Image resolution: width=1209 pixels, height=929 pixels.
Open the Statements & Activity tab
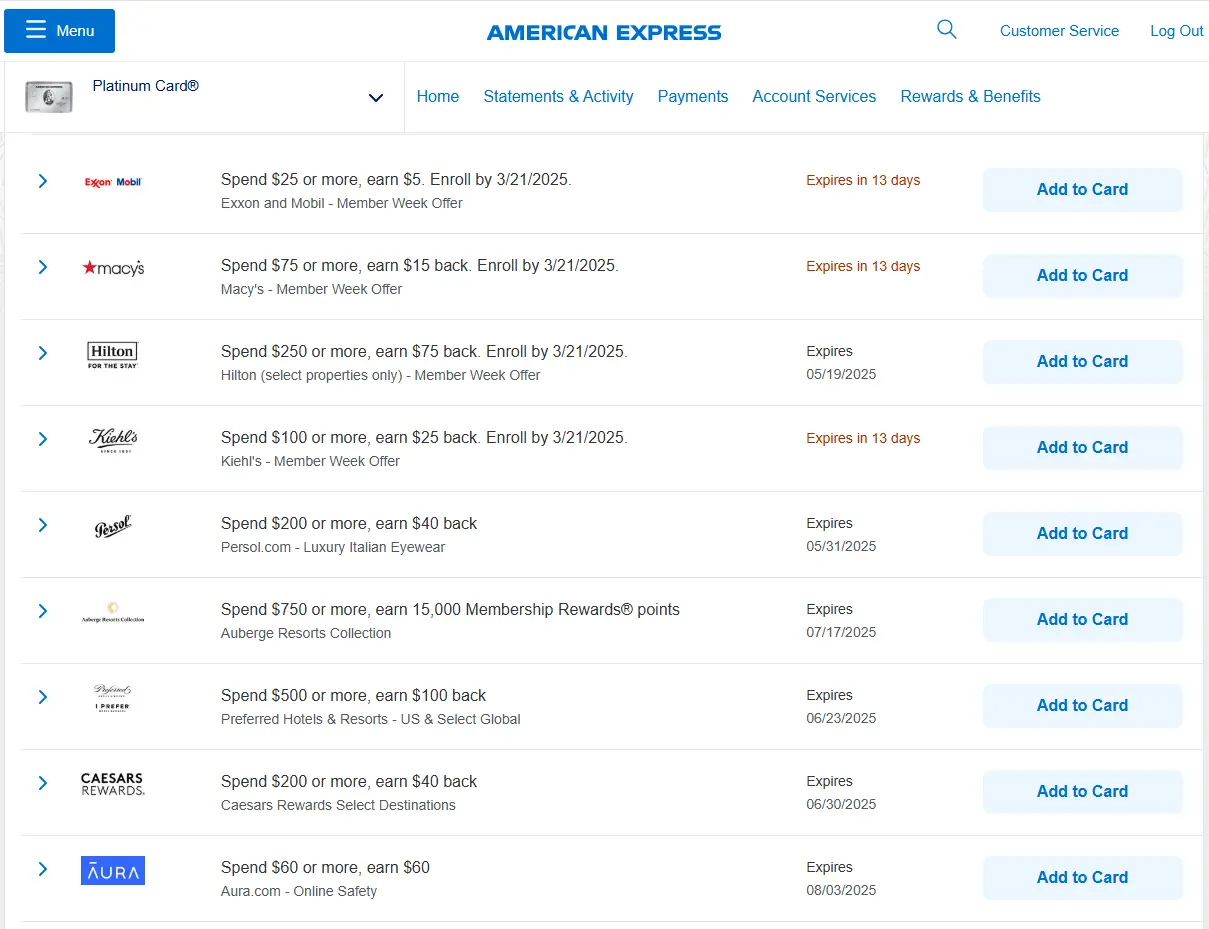pos(558,96)
